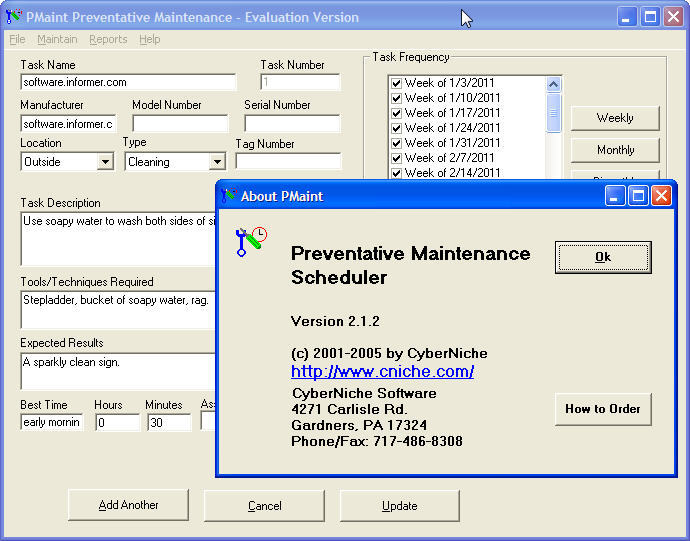Click the Tools/Techniques Required text area
Screen dimensions: 690x541
click(x=118, y=310)
